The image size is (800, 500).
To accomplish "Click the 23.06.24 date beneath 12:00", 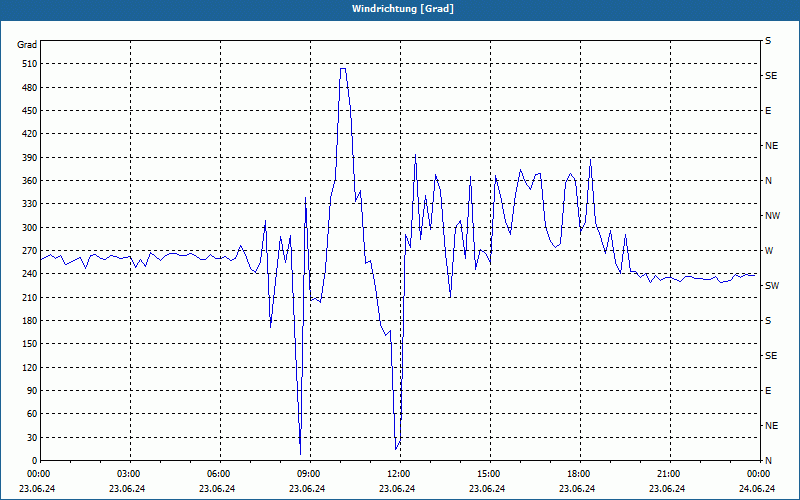I will tap(397, 489).
